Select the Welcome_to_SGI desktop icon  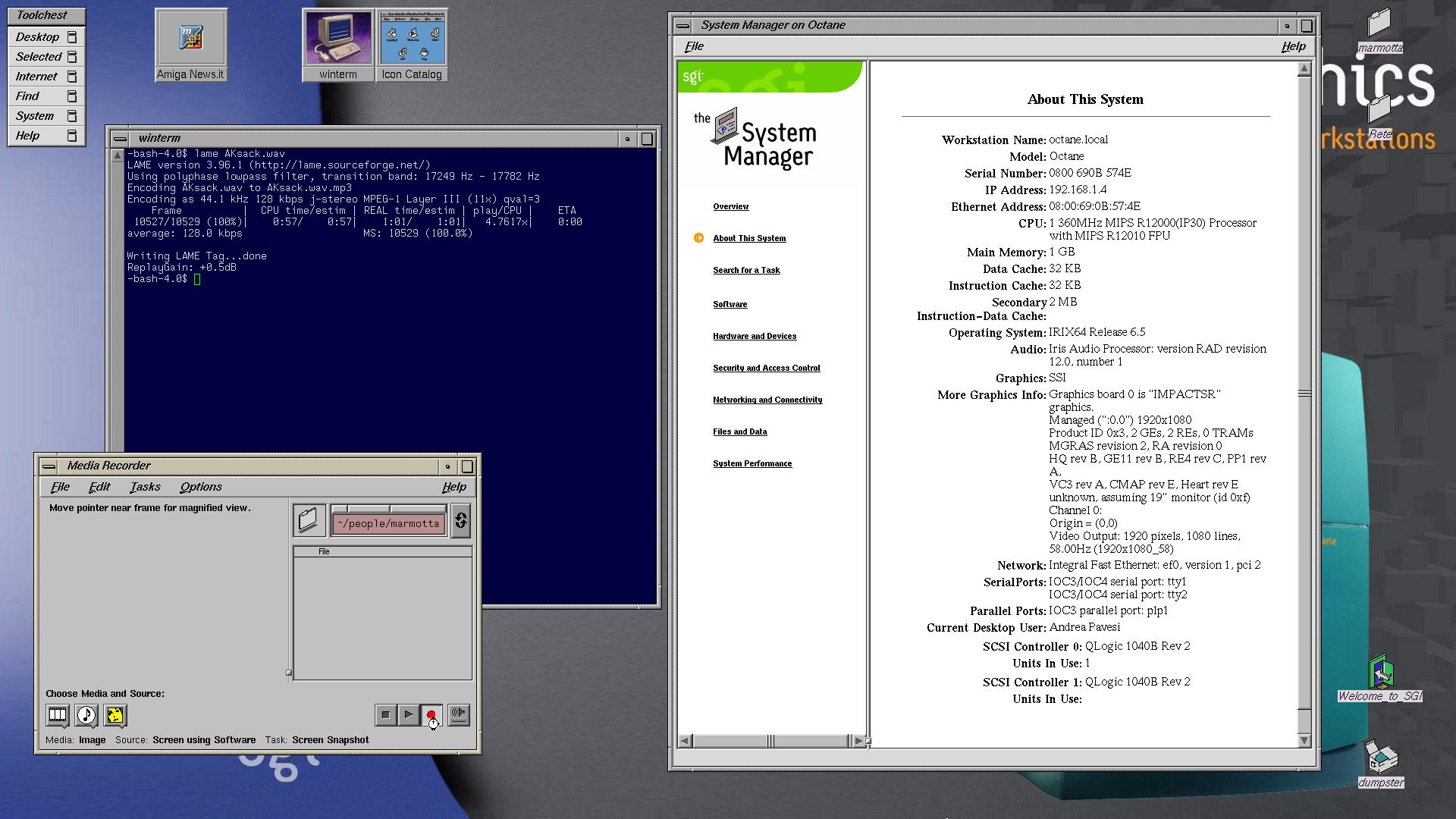point(1380,678)
